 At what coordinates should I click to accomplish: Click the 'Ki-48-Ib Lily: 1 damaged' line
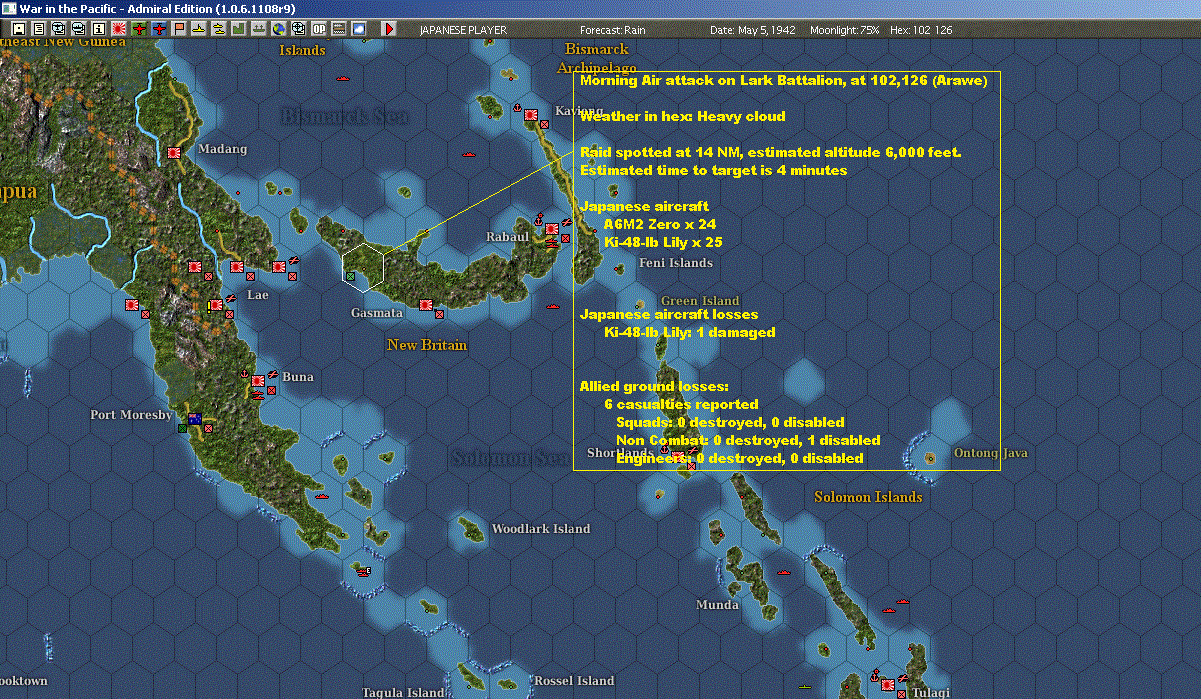tap(690, 332)
